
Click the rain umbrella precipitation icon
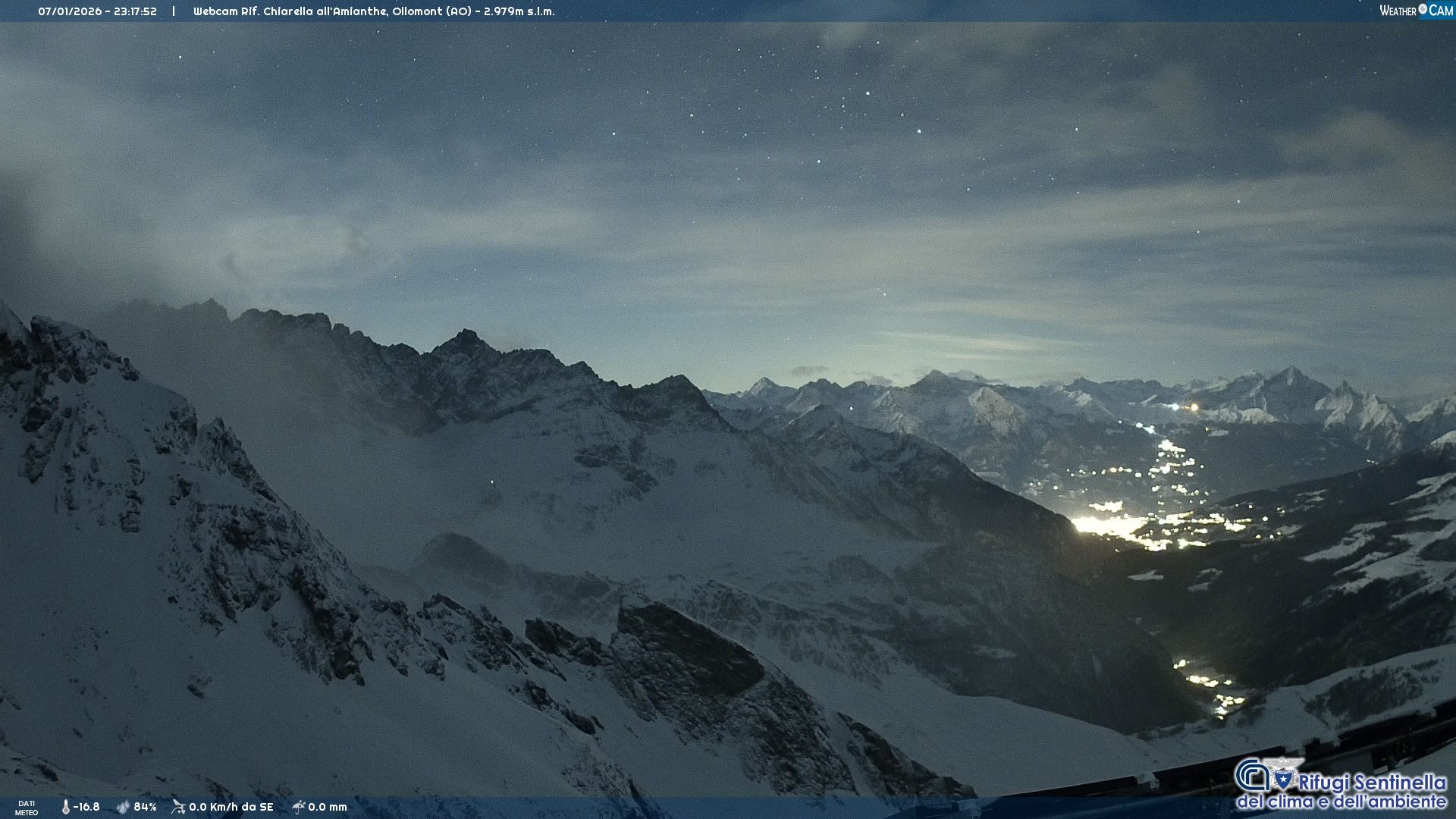click(299, 808)
